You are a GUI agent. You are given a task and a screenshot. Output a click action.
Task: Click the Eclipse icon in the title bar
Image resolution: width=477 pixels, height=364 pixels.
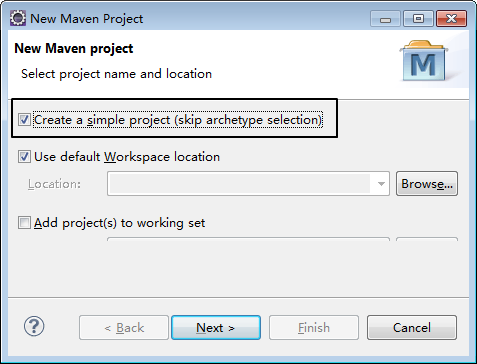tap(18, 18)
